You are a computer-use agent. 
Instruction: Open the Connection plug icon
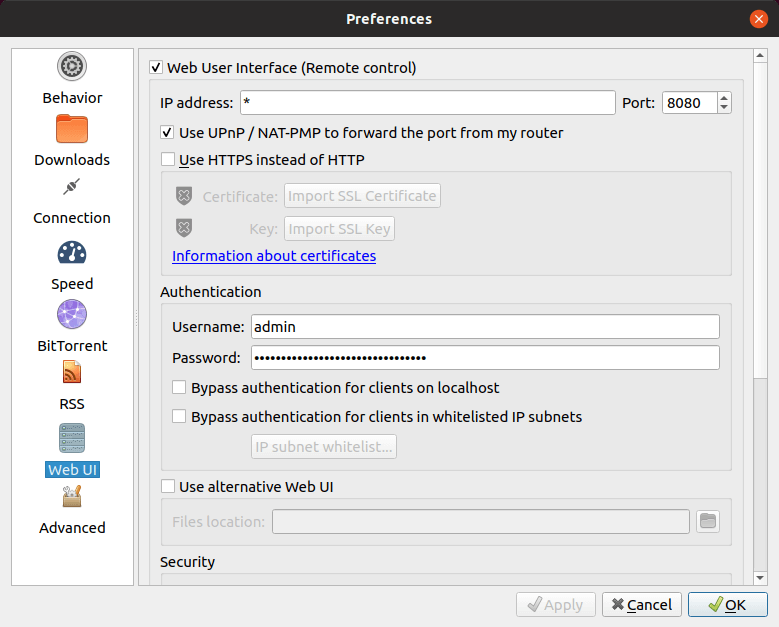72,187
